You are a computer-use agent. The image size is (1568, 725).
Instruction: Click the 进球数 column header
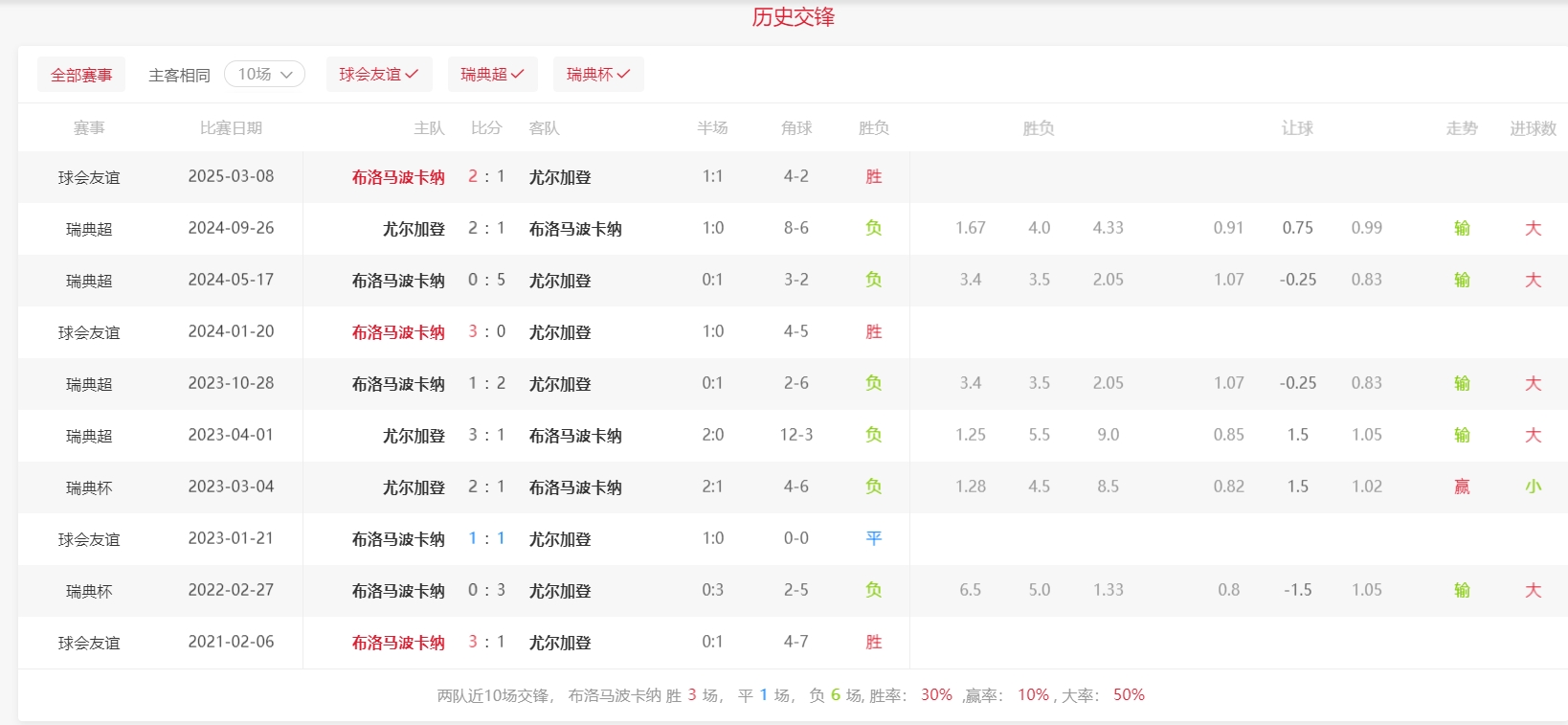pos(1533,128)
